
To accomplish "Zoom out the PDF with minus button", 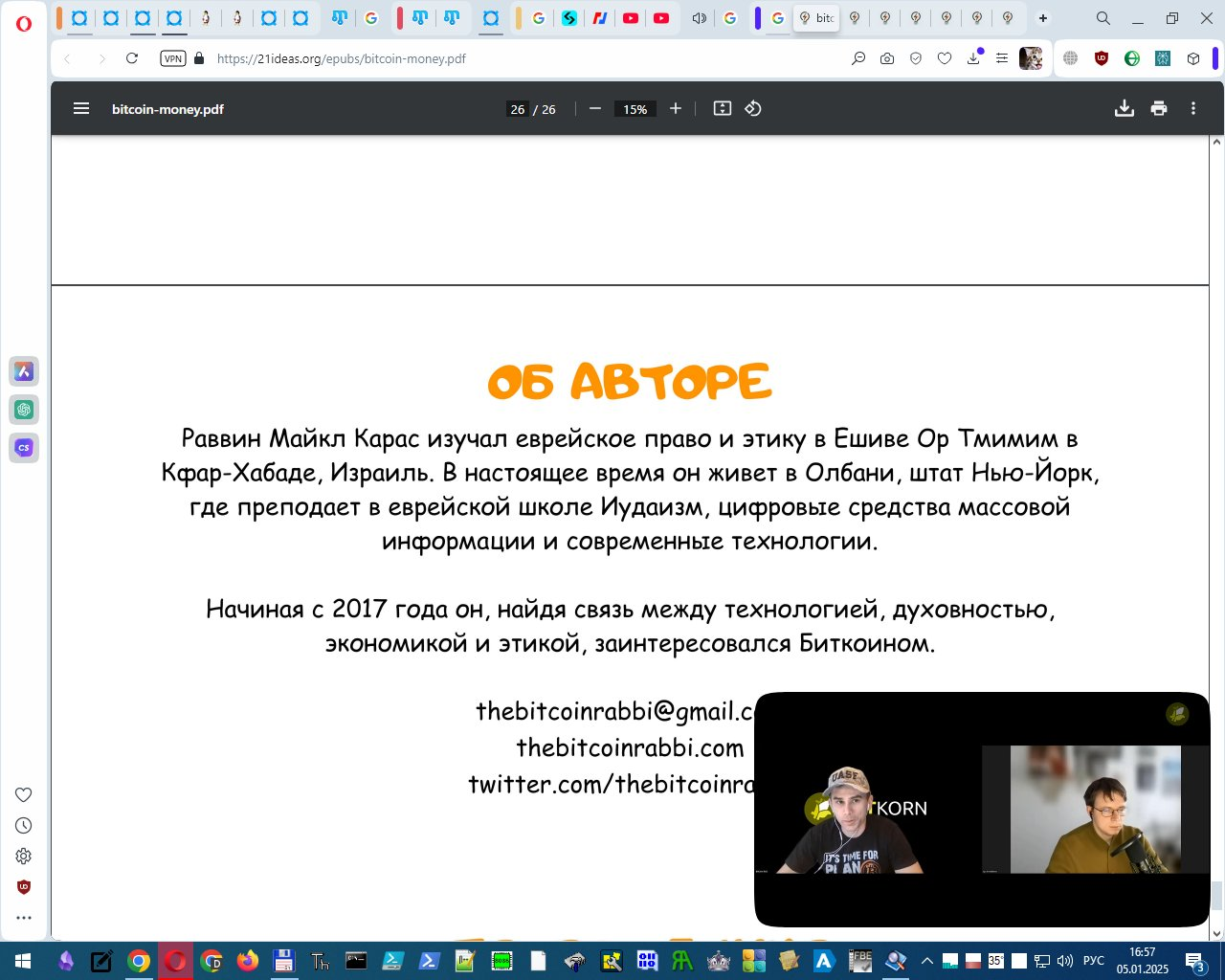I will point(595,109).
